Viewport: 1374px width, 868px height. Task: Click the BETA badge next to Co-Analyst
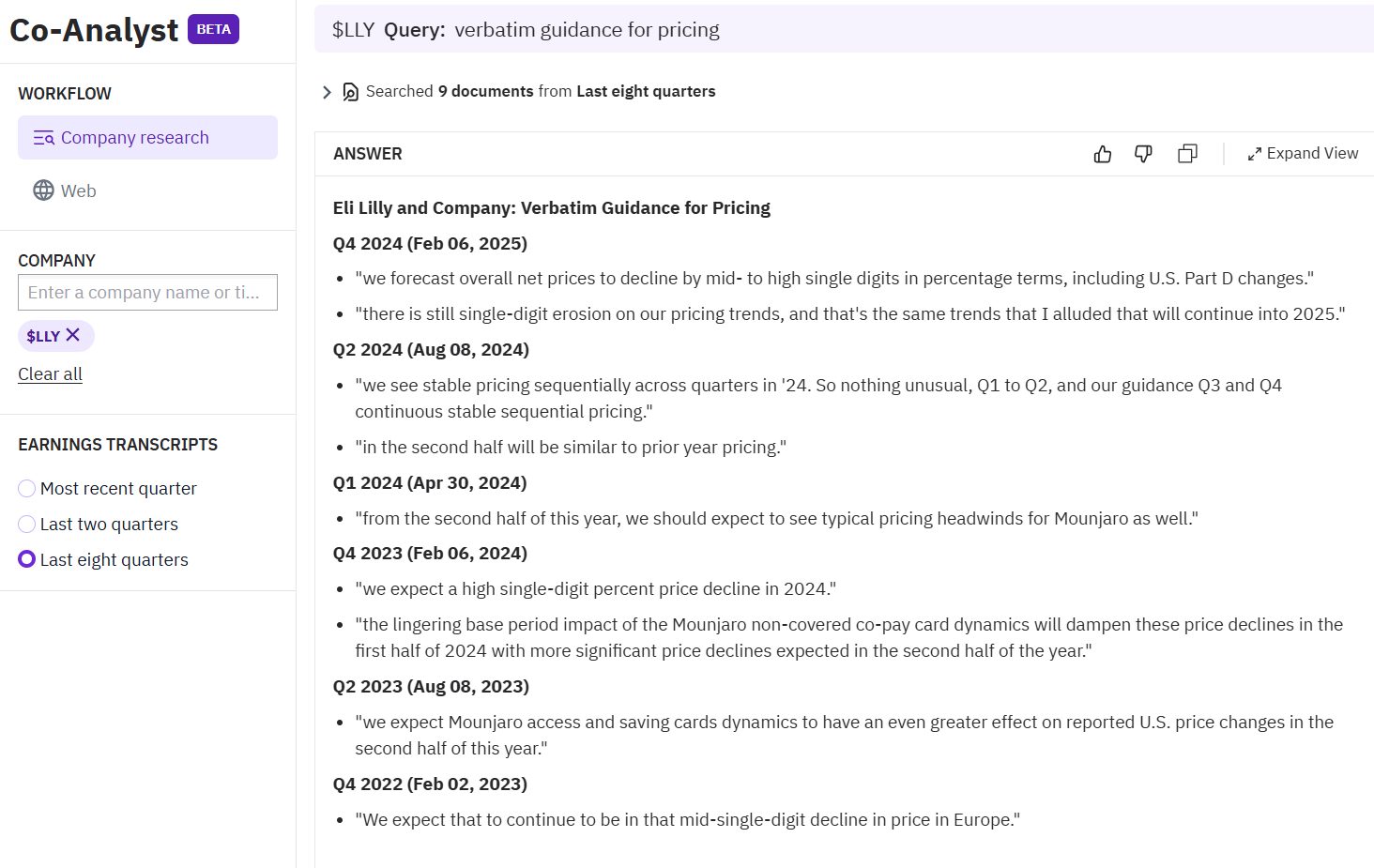click(213, 29)
